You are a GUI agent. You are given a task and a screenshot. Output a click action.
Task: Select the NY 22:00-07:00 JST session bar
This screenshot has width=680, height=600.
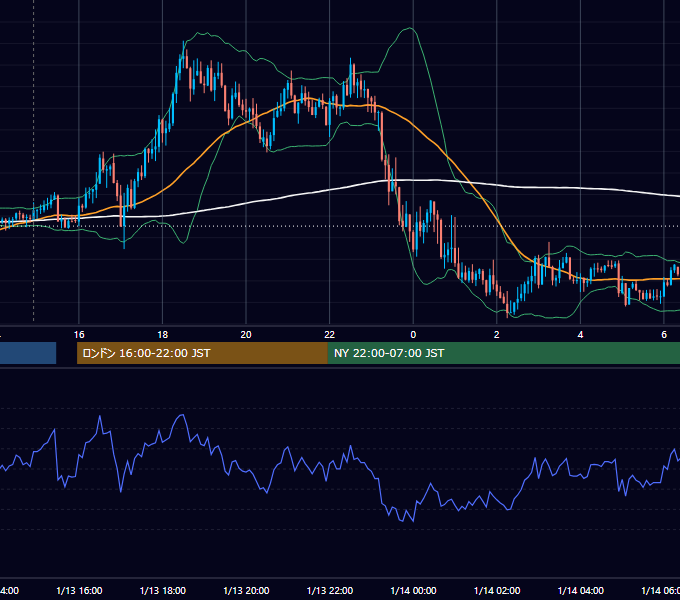(x=503, y=353)
